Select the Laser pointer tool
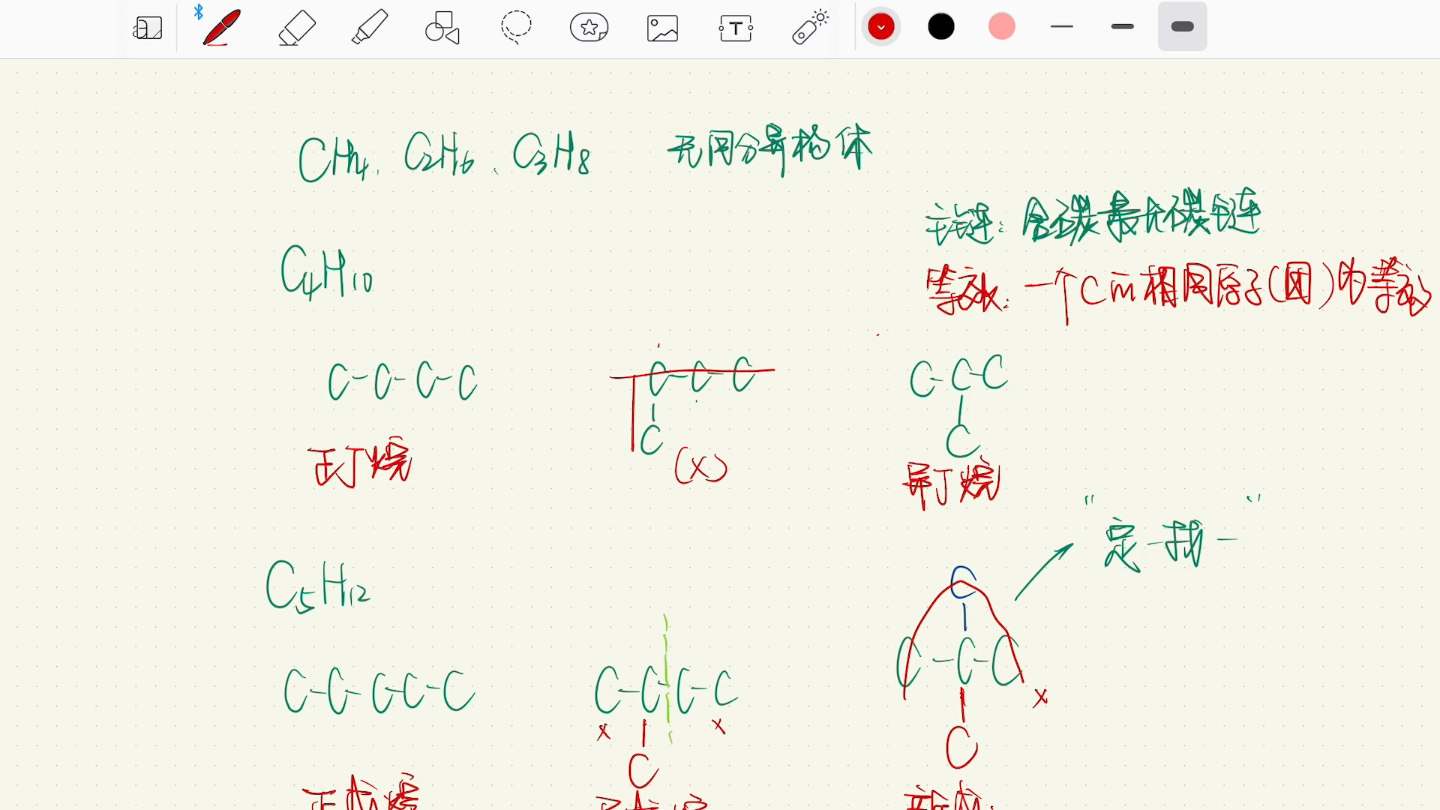Screen dimensions: 1440x810 click(810, 27)
